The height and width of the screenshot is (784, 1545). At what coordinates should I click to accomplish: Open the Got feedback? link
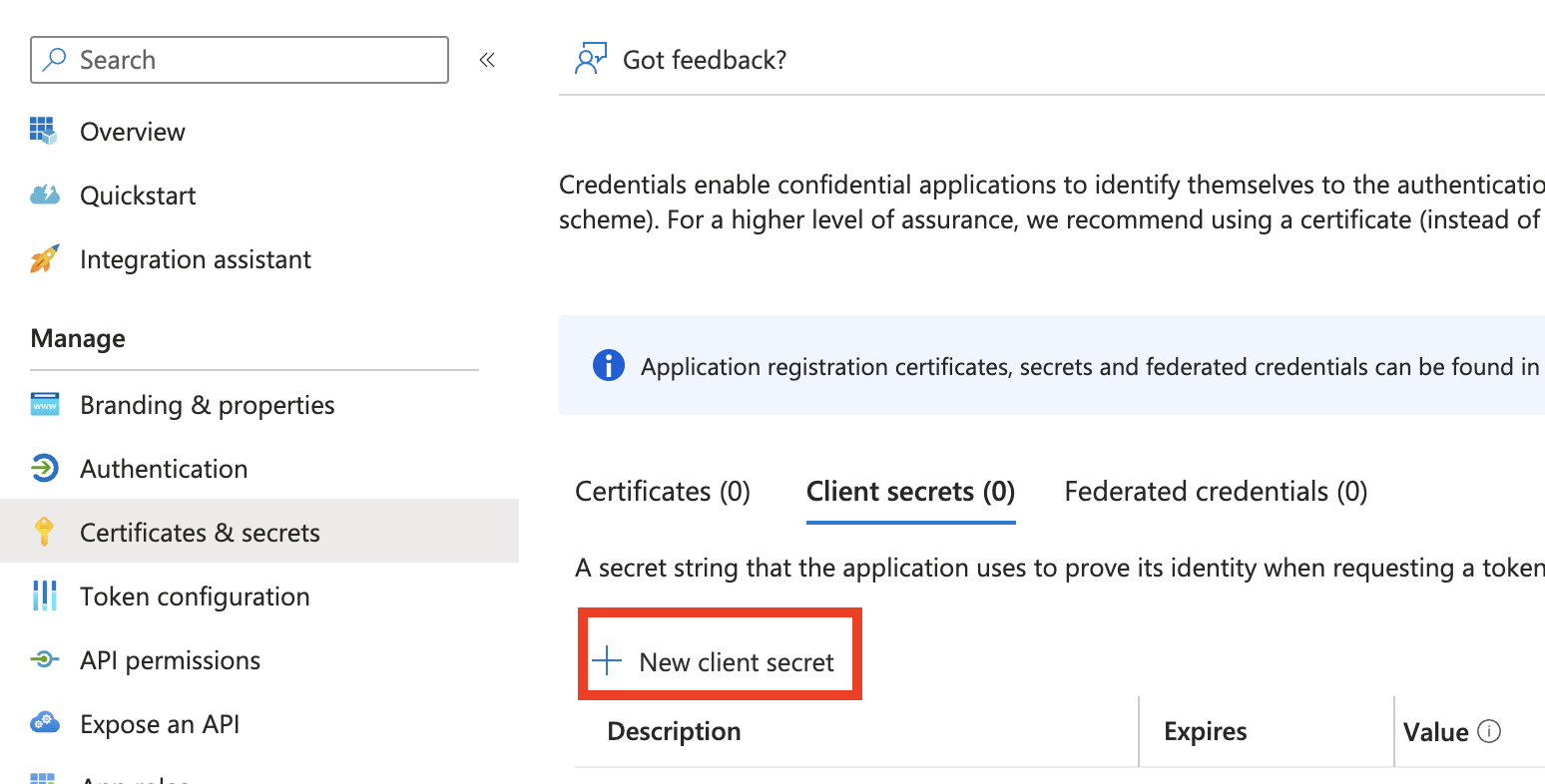(x=704, y=60)
